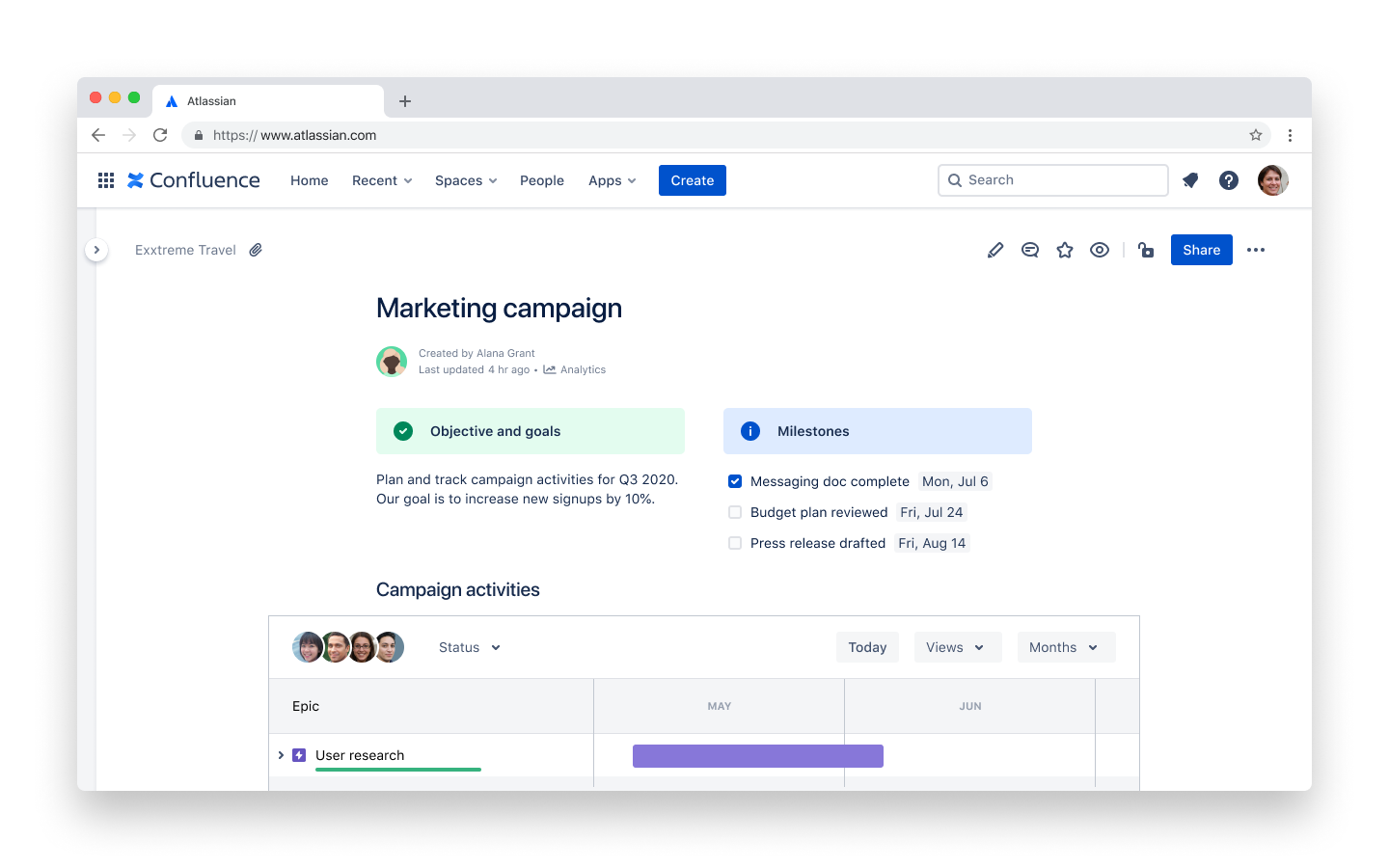The height and width of the screenshot is (868, 1389).
Task: Open the edit pencil icon
Action: point(995,249)
